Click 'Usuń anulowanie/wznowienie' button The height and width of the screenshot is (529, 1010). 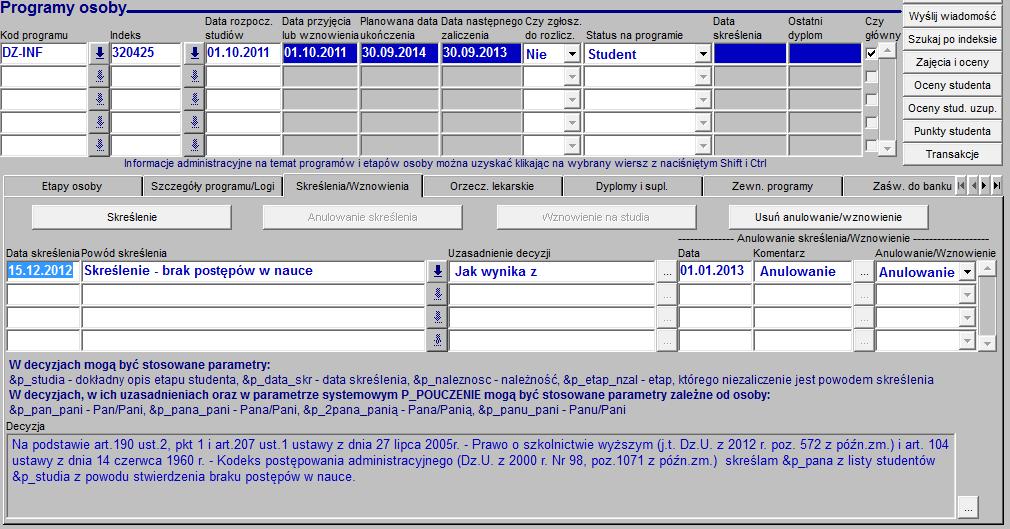click(x=828, y=217)
